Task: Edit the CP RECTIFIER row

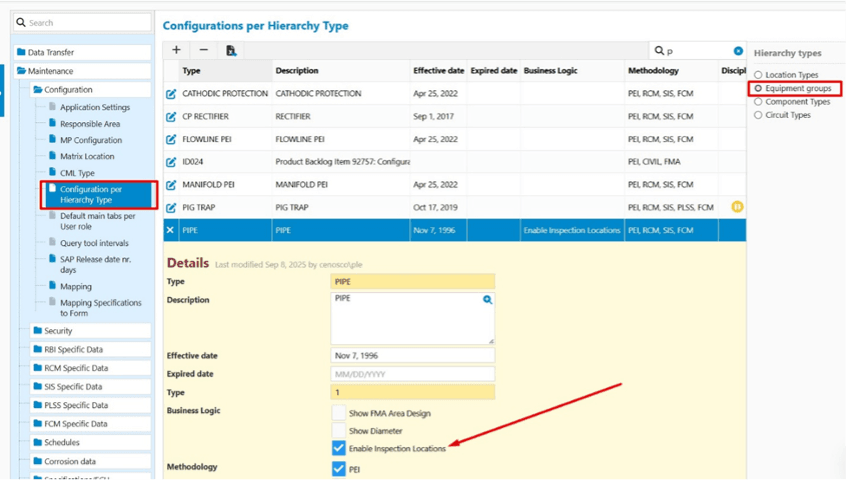Action: (171, 117)
